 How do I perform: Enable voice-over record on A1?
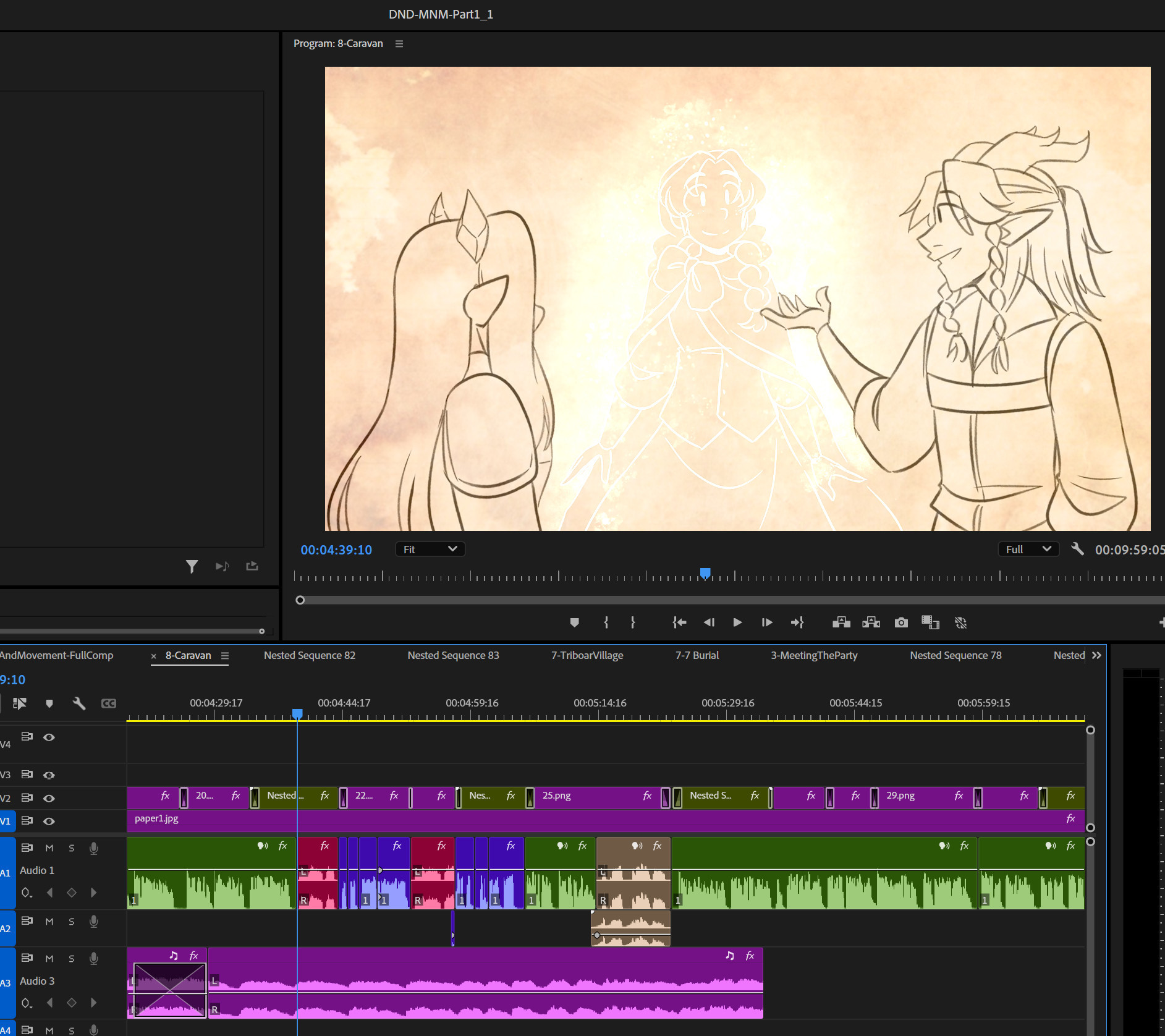(x=94, y=848)
